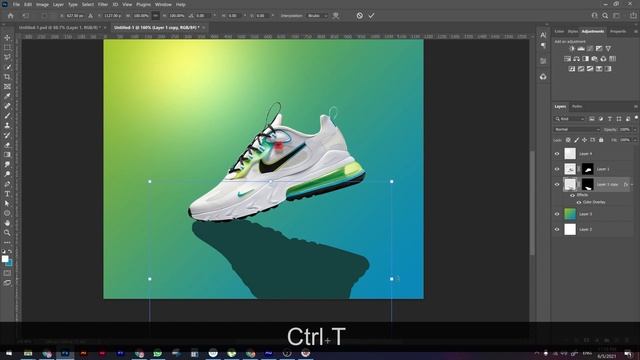Select the Clone Stamp tool

point(7,125)
